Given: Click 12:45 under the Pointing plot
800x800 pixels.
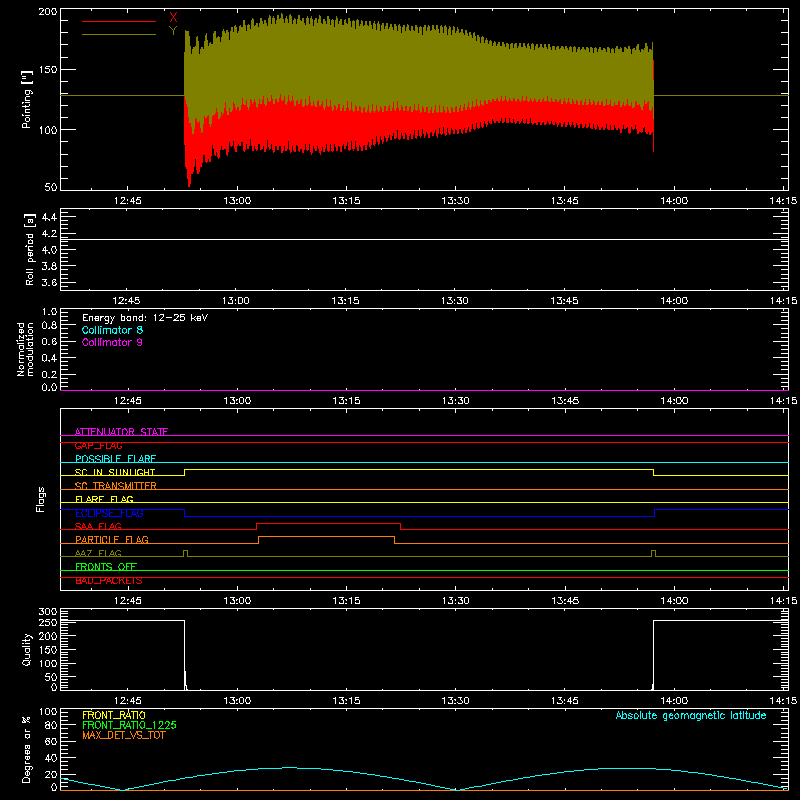Looking at the screenshot, I should point(128,201).
